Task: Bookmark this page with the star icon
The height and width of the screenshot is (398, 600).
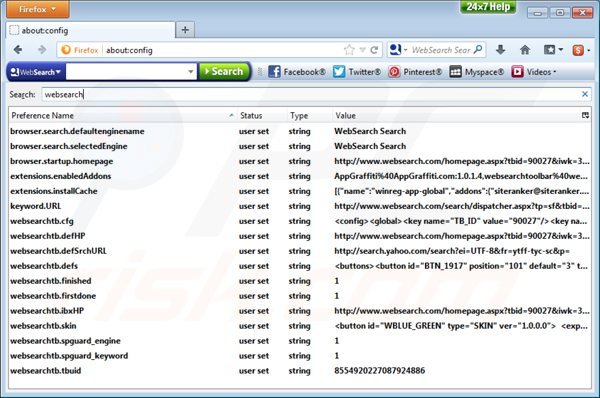Action: pyautogui.click(x=349, y=50)
